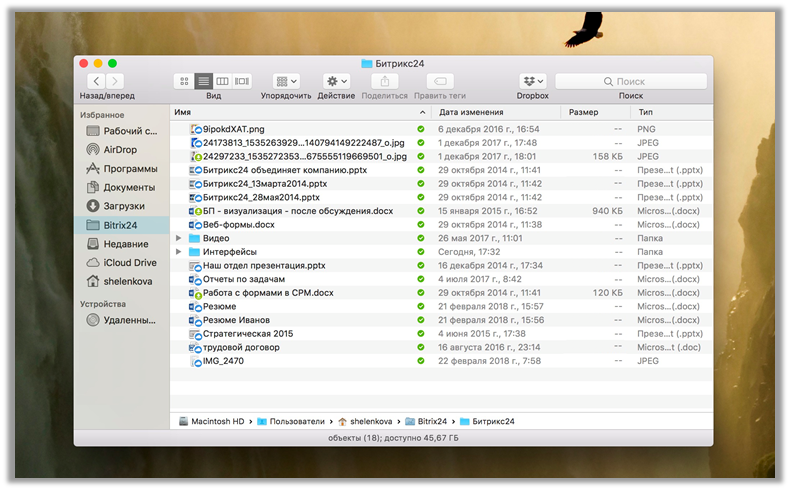
Task: Open Программы in the sidebar
Action: [x=121, y=169]
